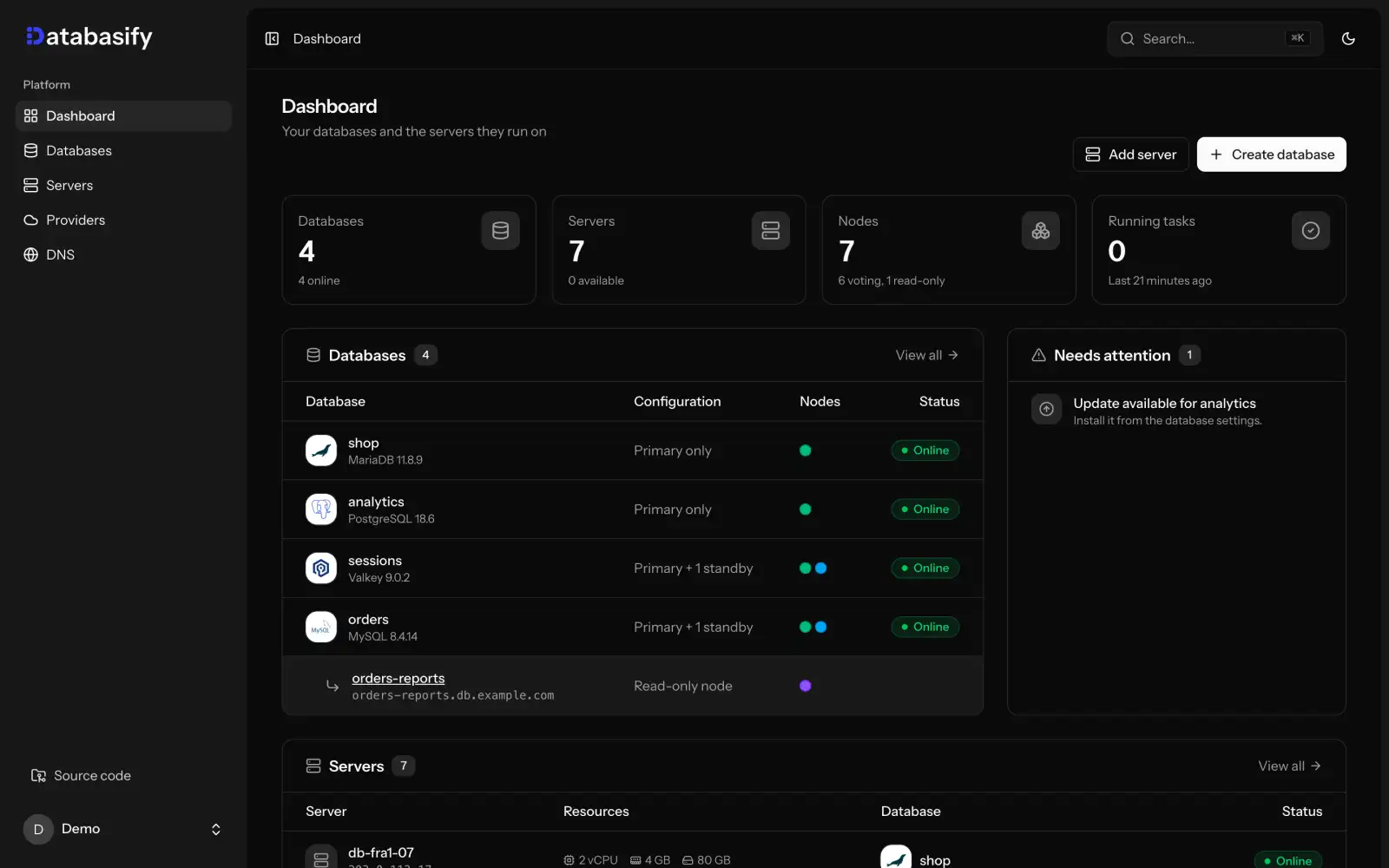Viewport: 1389px width, 868px height.
Task: Click the Add server button
Action: coord(1130,155)
